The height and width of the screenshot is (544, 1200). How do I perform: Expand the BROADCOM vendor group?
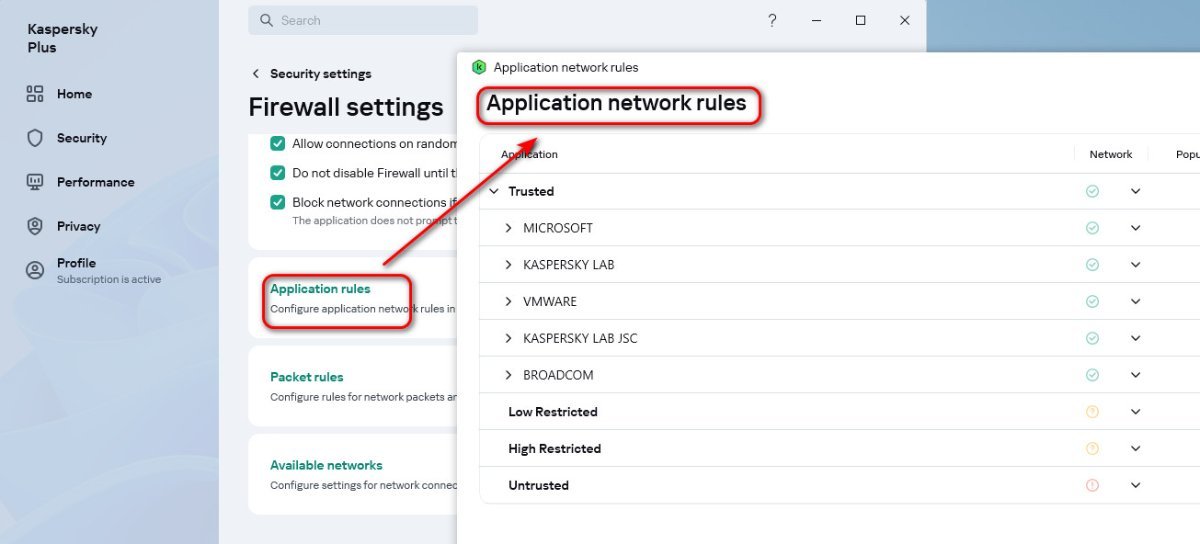click(509, 375)
